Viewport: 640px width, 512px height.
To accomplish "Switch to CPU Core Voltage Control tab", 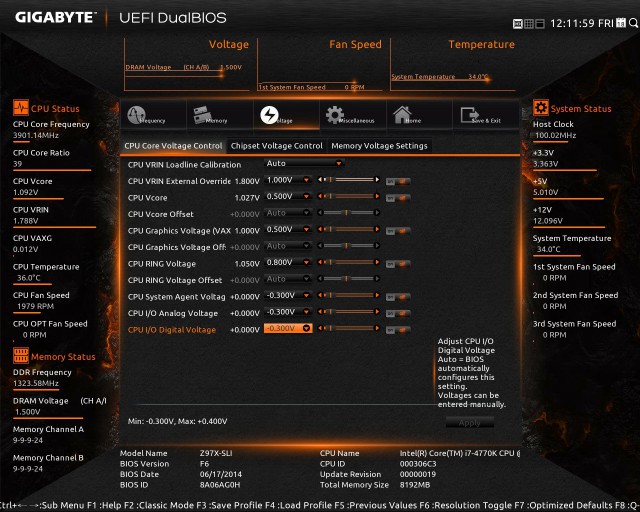I will [173, 146].
